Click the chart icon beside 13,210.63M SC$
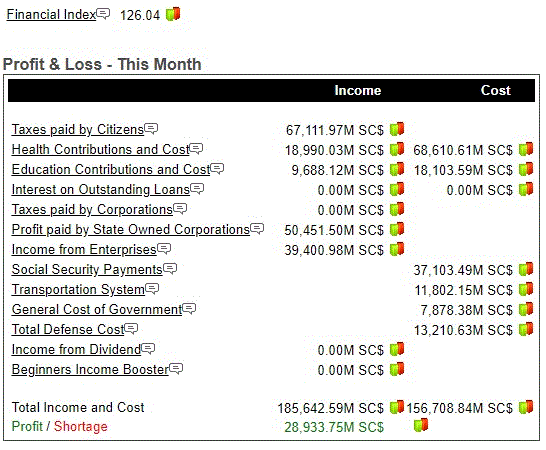 (526, 329)
